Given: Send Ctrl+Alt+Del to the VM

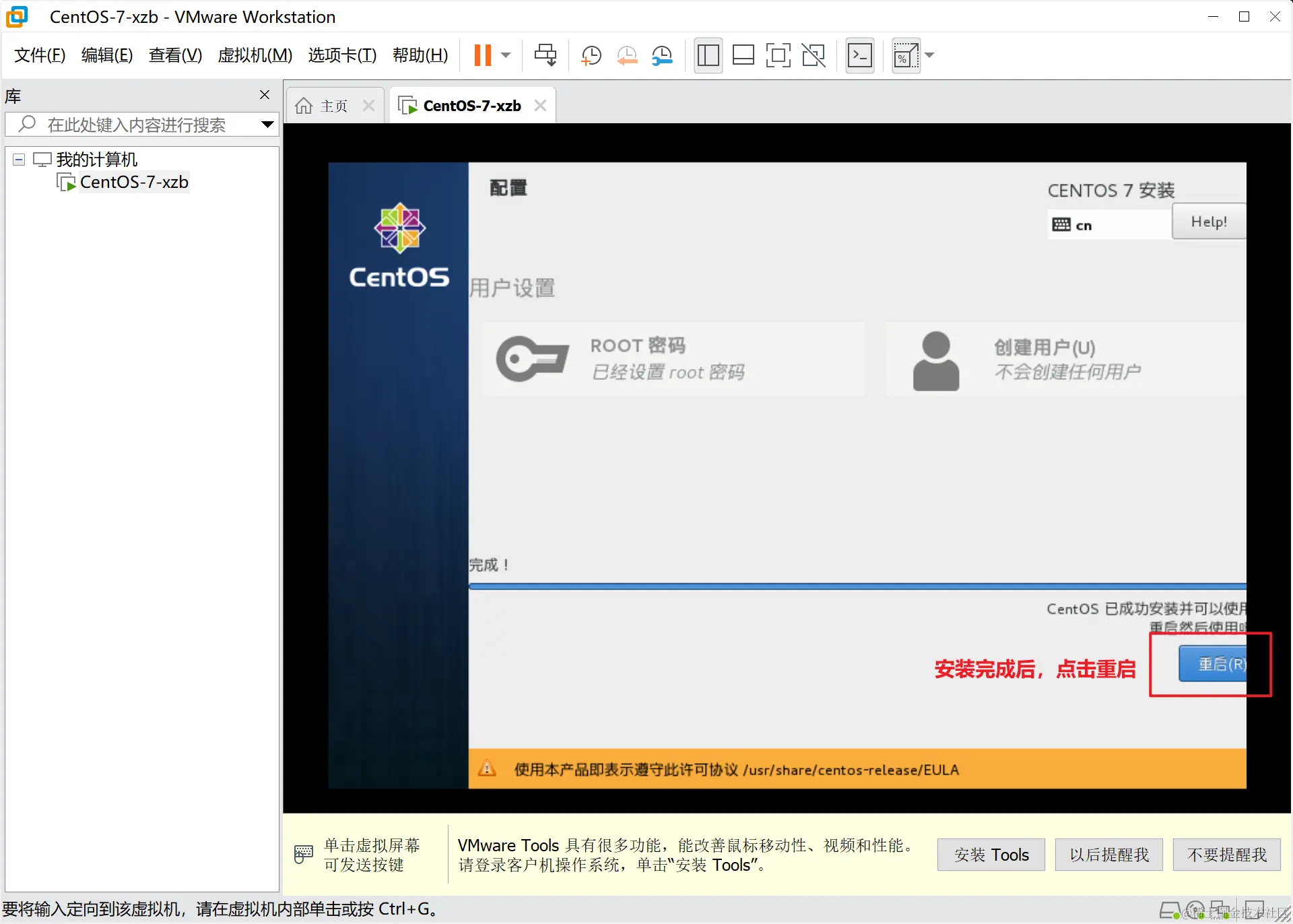Looking at the screenshot, I should [x=545, y=55].
